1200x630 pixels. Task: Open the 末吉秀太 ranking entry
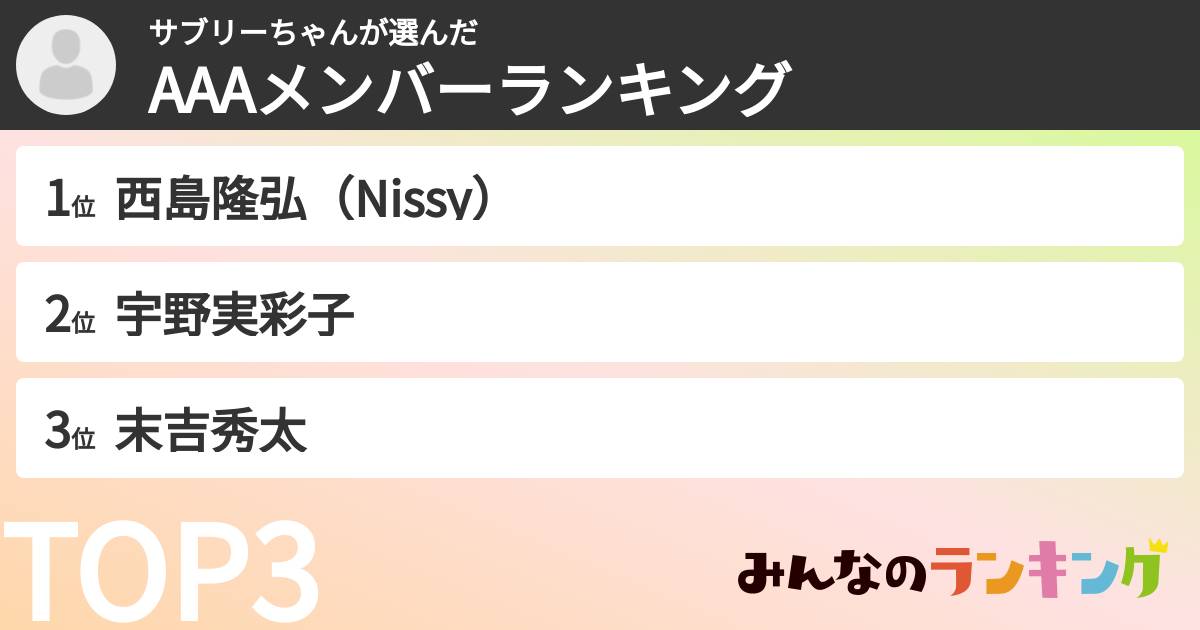(210, 432)
